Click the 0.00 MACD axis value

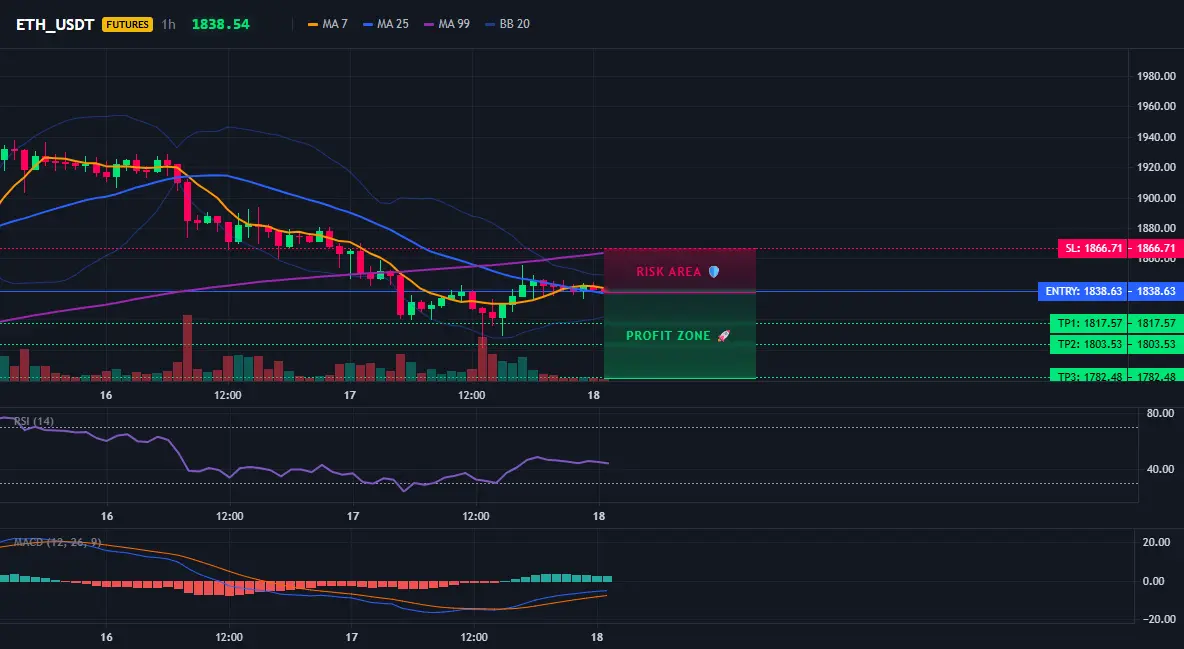coord(1154,581)
